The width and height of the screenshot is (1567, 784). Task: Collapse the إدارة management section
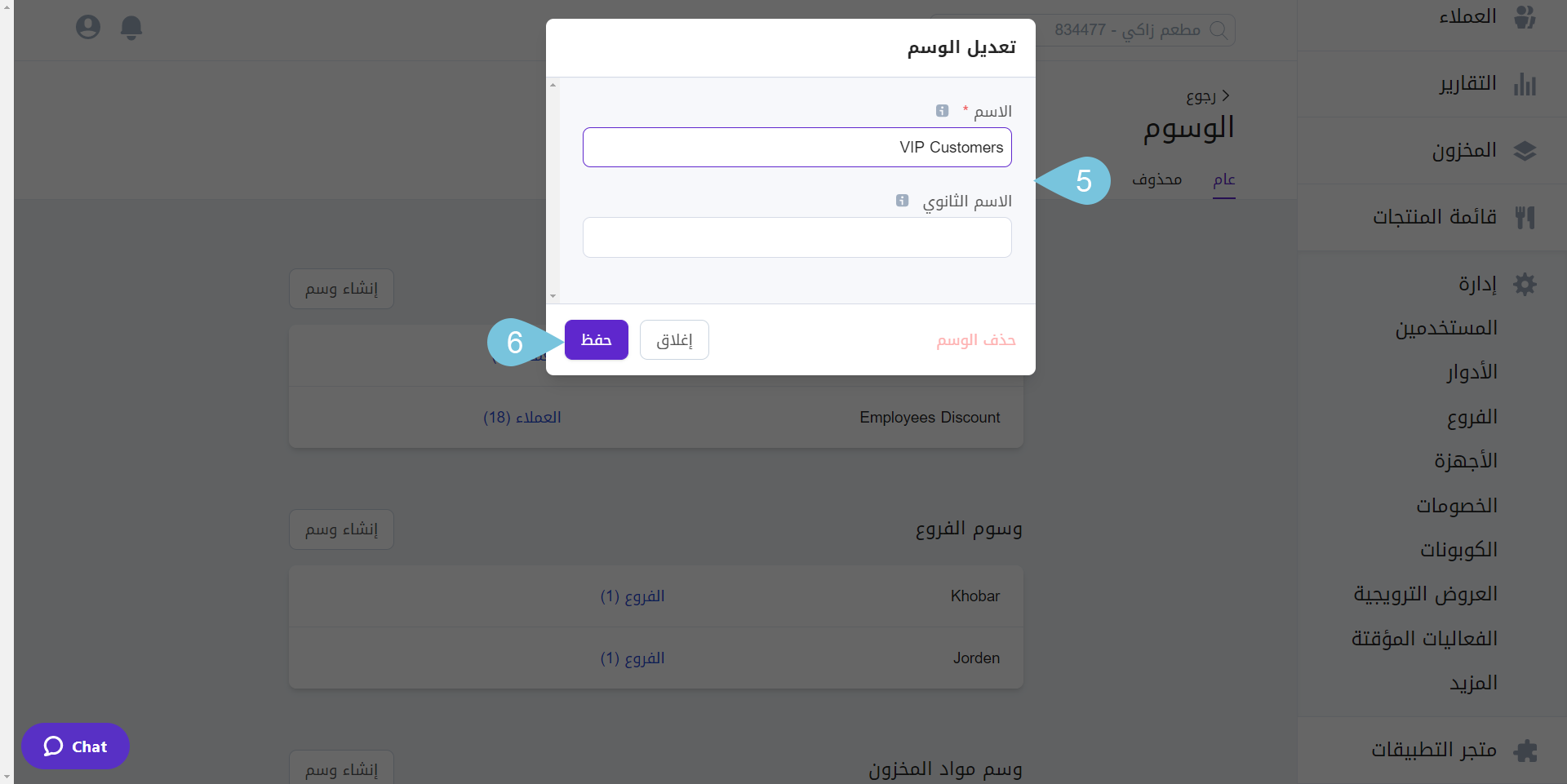coord(1477,284)
